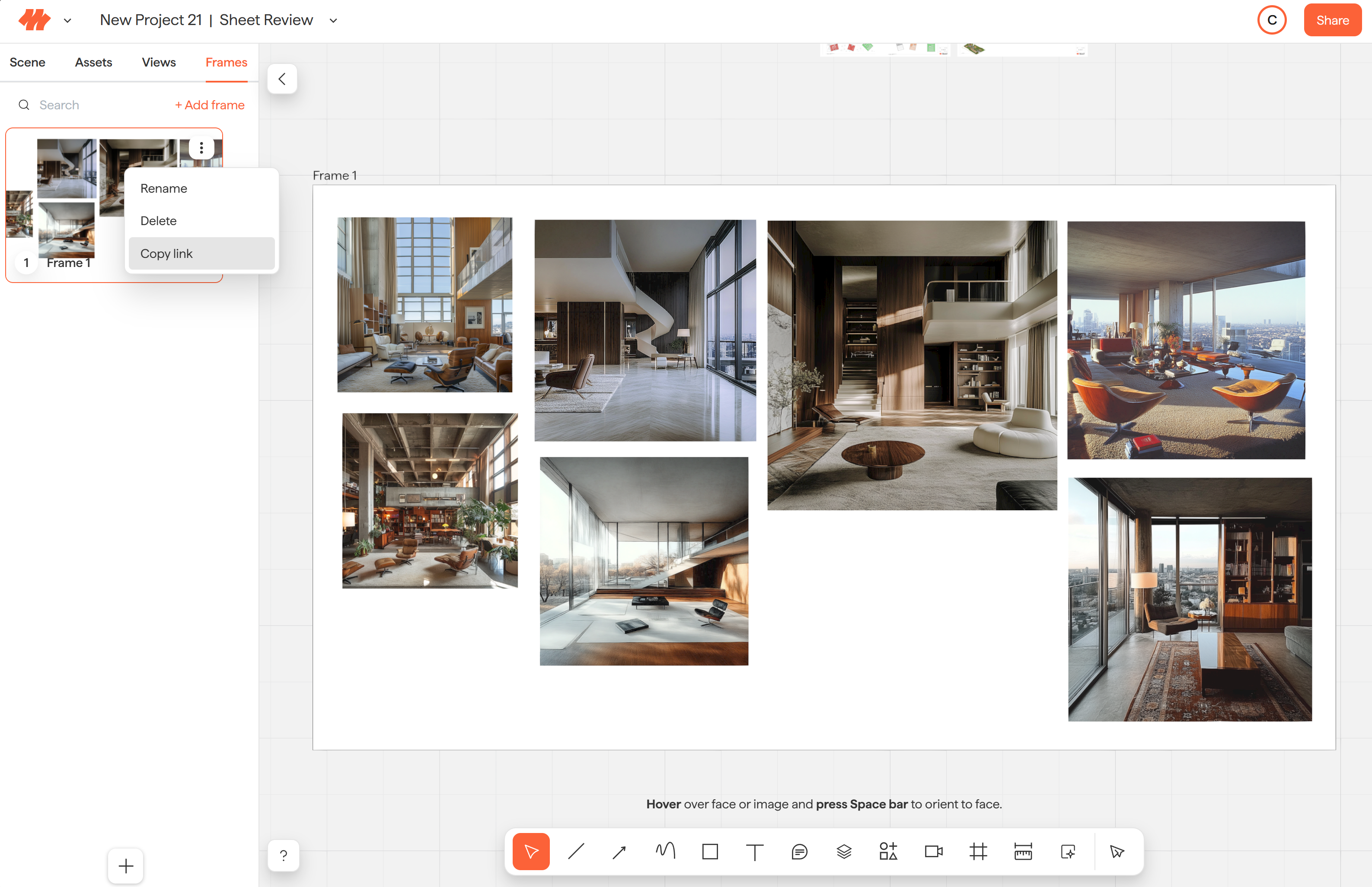This screenshot has width=1372, height=887.
Task: Open the Comment tool
Action: [799, 851]
